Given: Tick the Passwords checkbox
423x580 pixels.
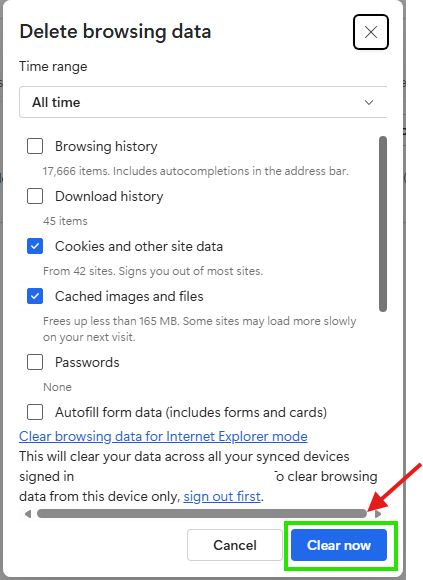Looking at the screenshot, I should [x=35, y=362].
